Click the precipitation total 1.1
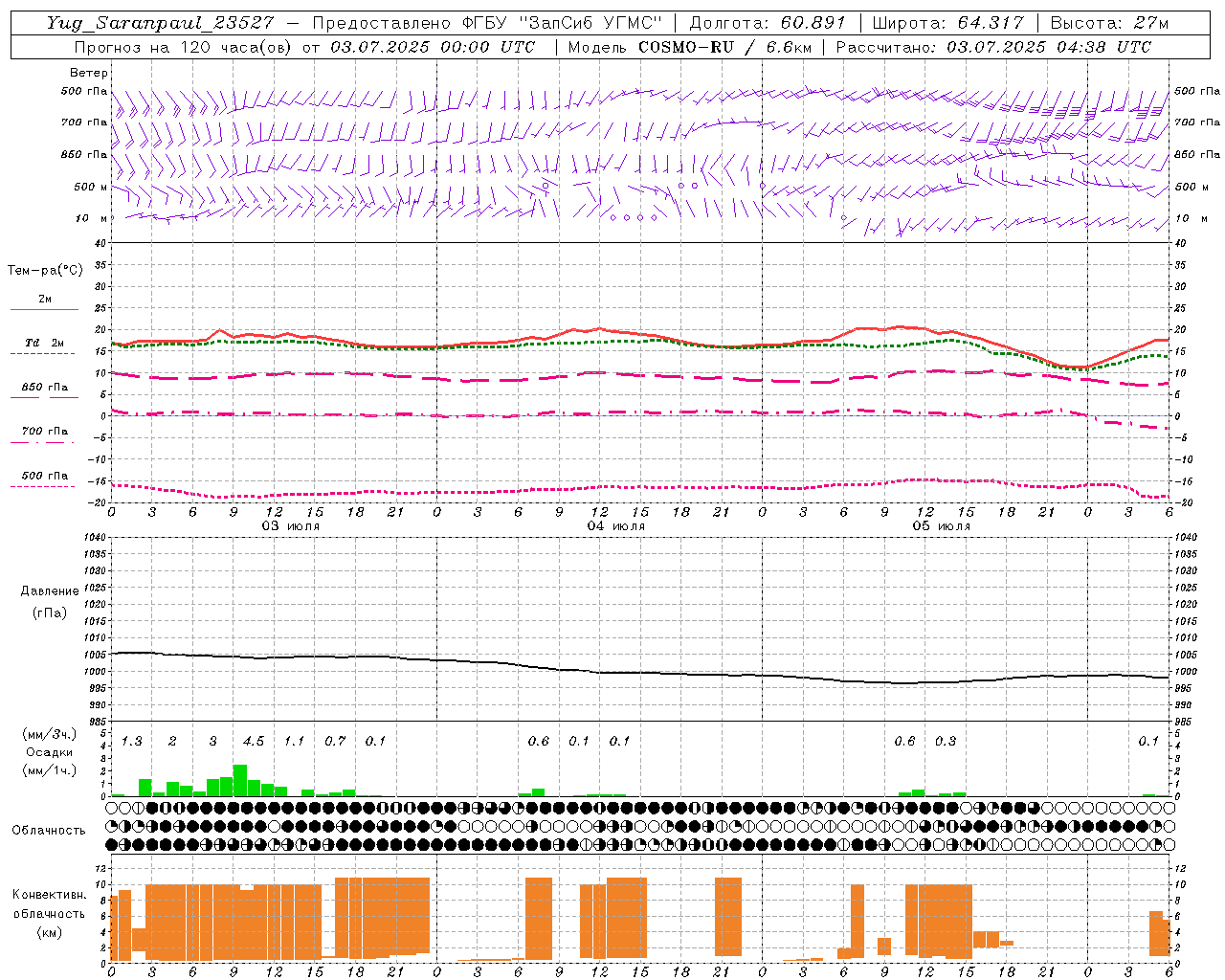1225x980 pixels. click(x=294, y=741)
